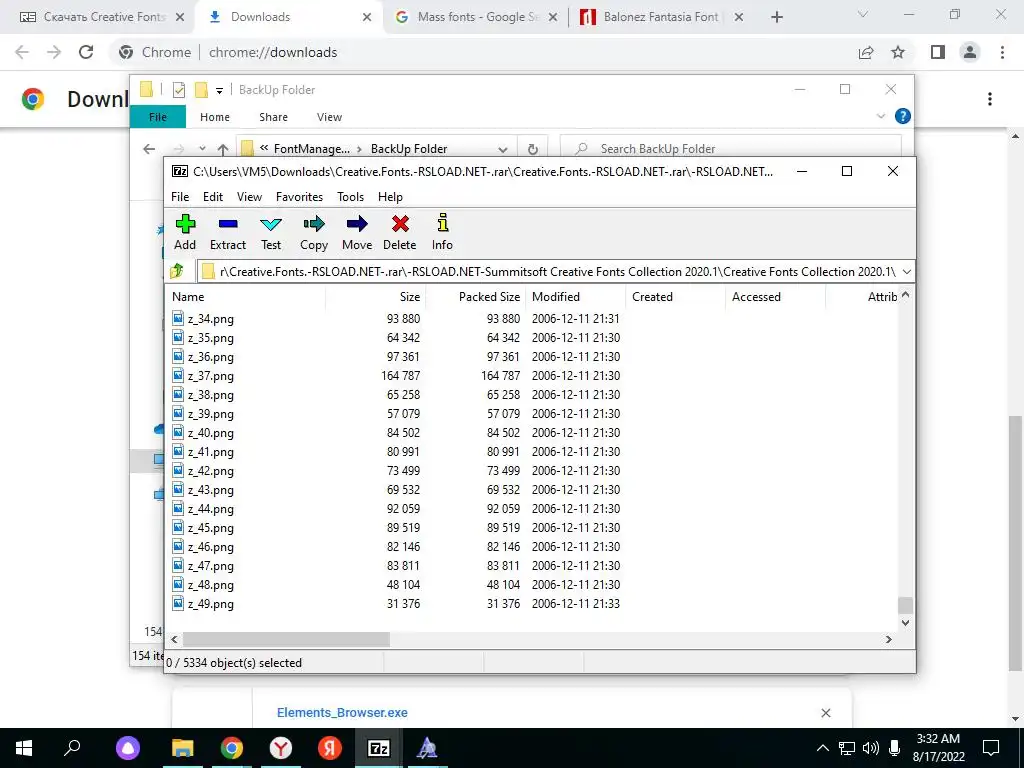Image resolution: width=1024 pixels, height=768 pixels.
Task: Click the Info toolbar icon in 7-Zip
Action: 442,232
